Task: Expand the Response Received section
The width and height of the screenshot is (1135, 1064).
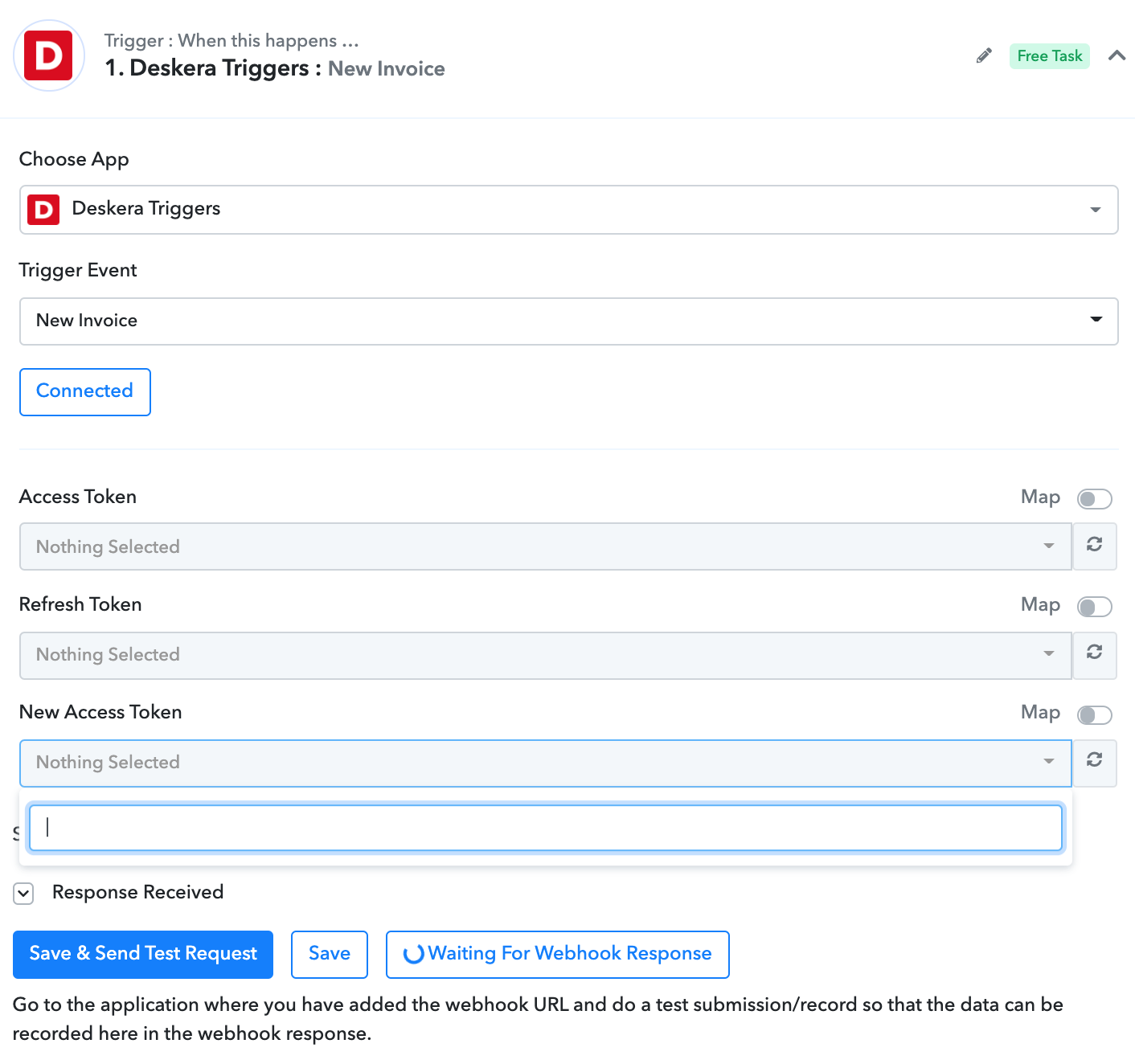Action: (x=23, y=894)
